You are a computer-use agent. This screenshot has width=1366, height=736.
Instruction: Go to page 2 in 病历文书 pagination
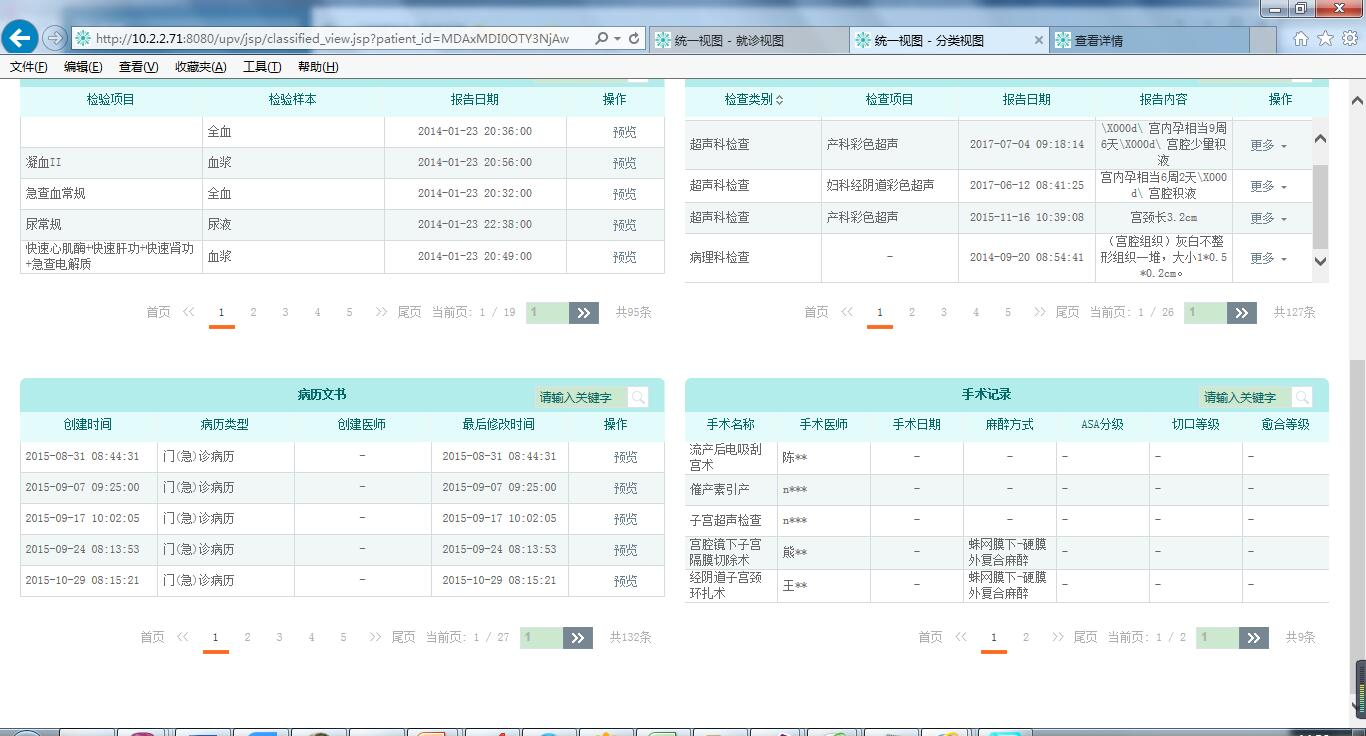click(x=247, y=637)
